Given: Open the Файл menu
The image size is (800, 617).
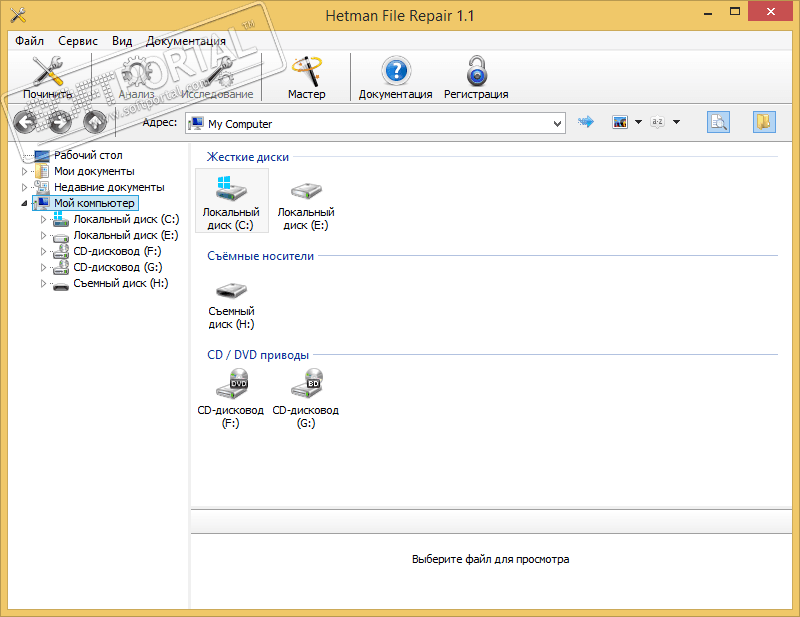Looking at the screenshot, I should (x=30, y=41).
